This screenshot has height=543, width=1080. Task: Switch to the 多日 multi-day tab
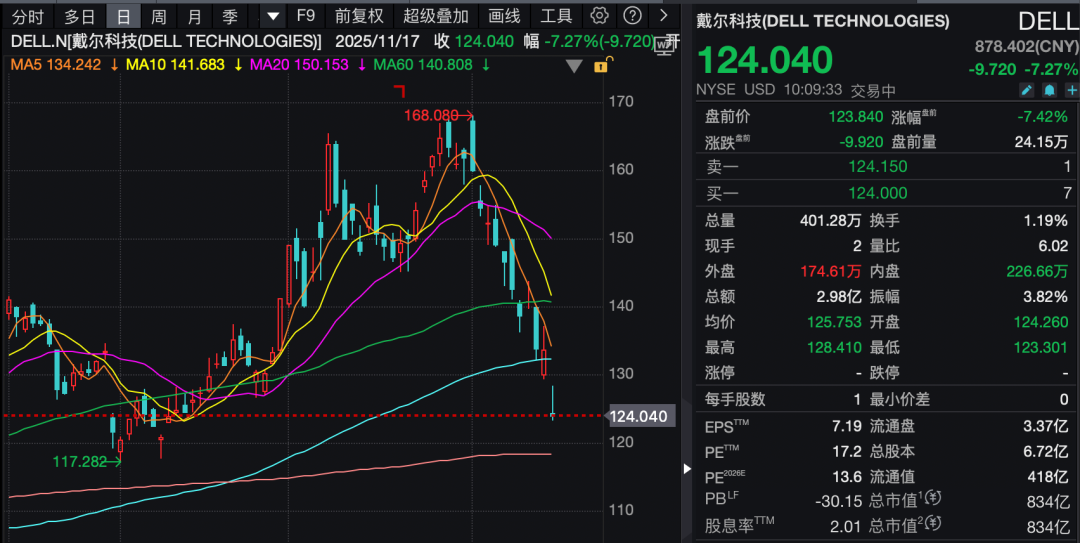[x=79, y=16]
